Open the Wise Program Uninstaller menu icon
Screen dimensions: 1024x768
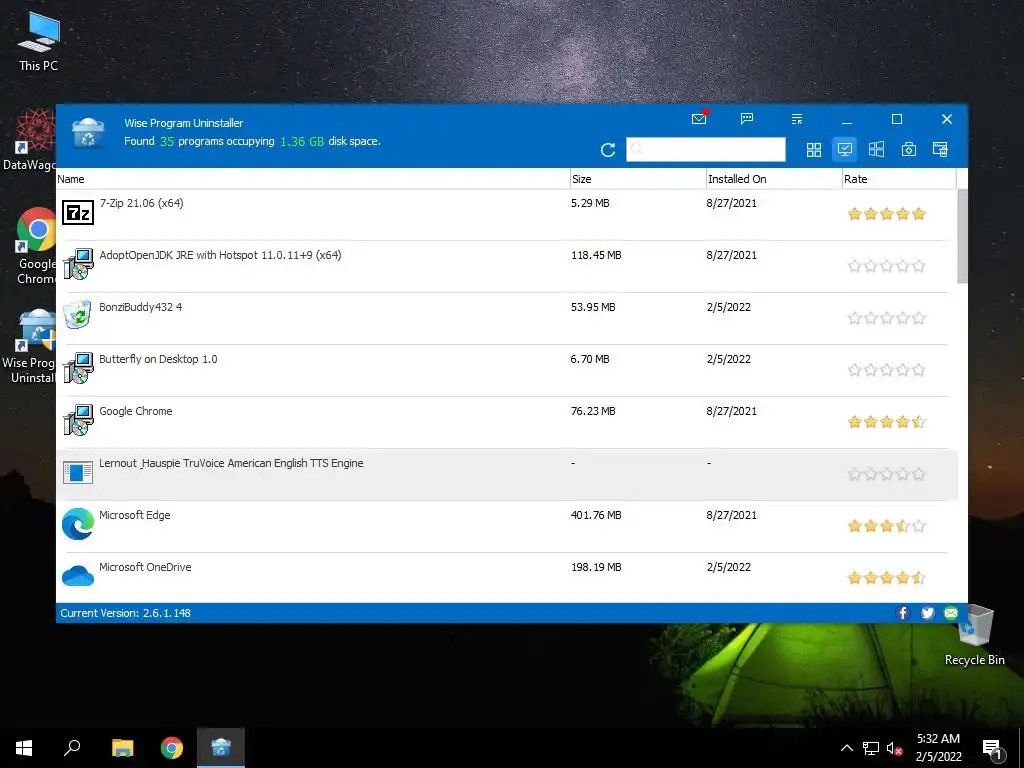tap(797, 119)
